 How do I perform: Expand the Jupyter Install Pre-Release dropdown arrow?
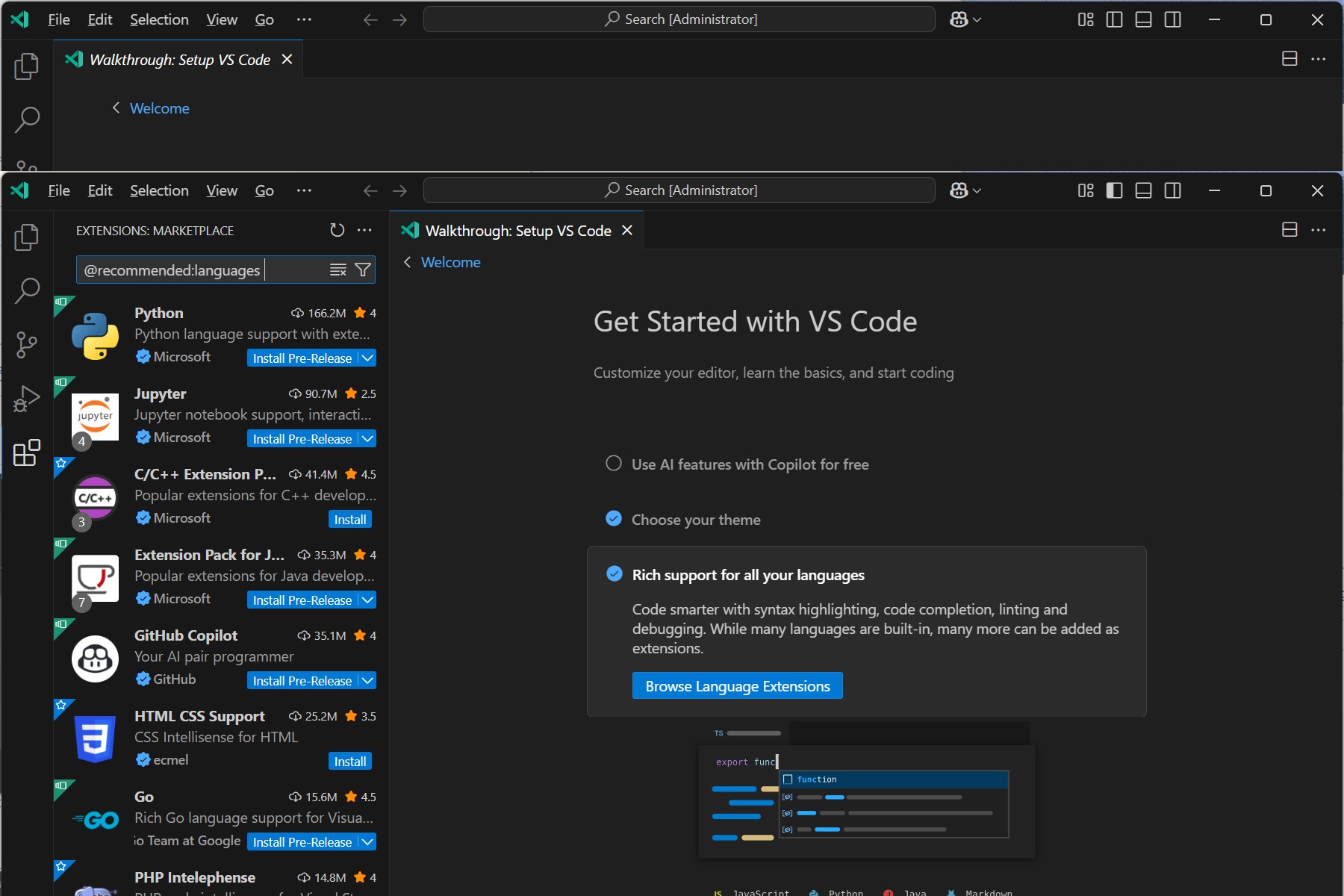[x=367, y=439]
